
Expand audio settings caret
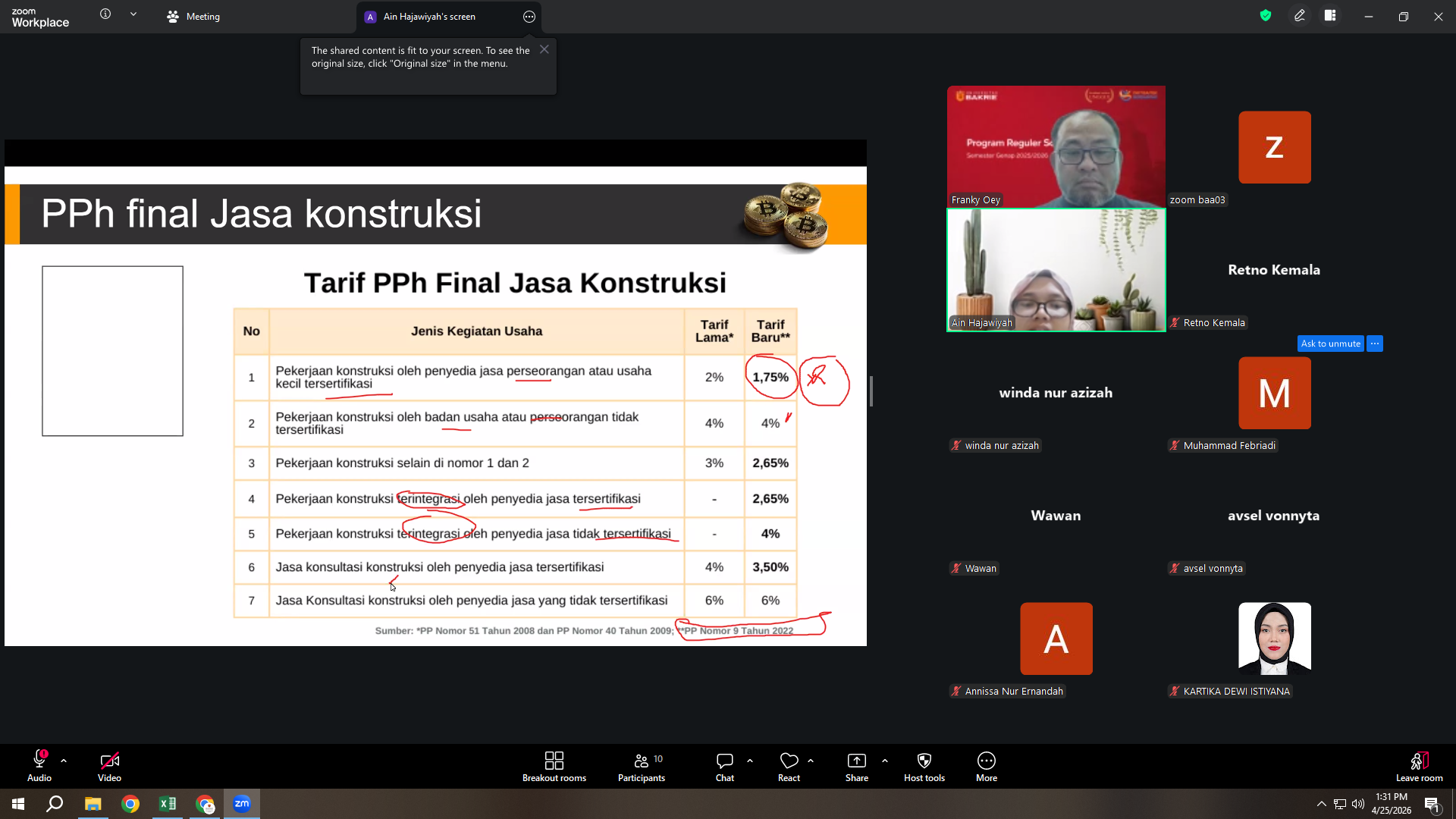tap(64, 761)
